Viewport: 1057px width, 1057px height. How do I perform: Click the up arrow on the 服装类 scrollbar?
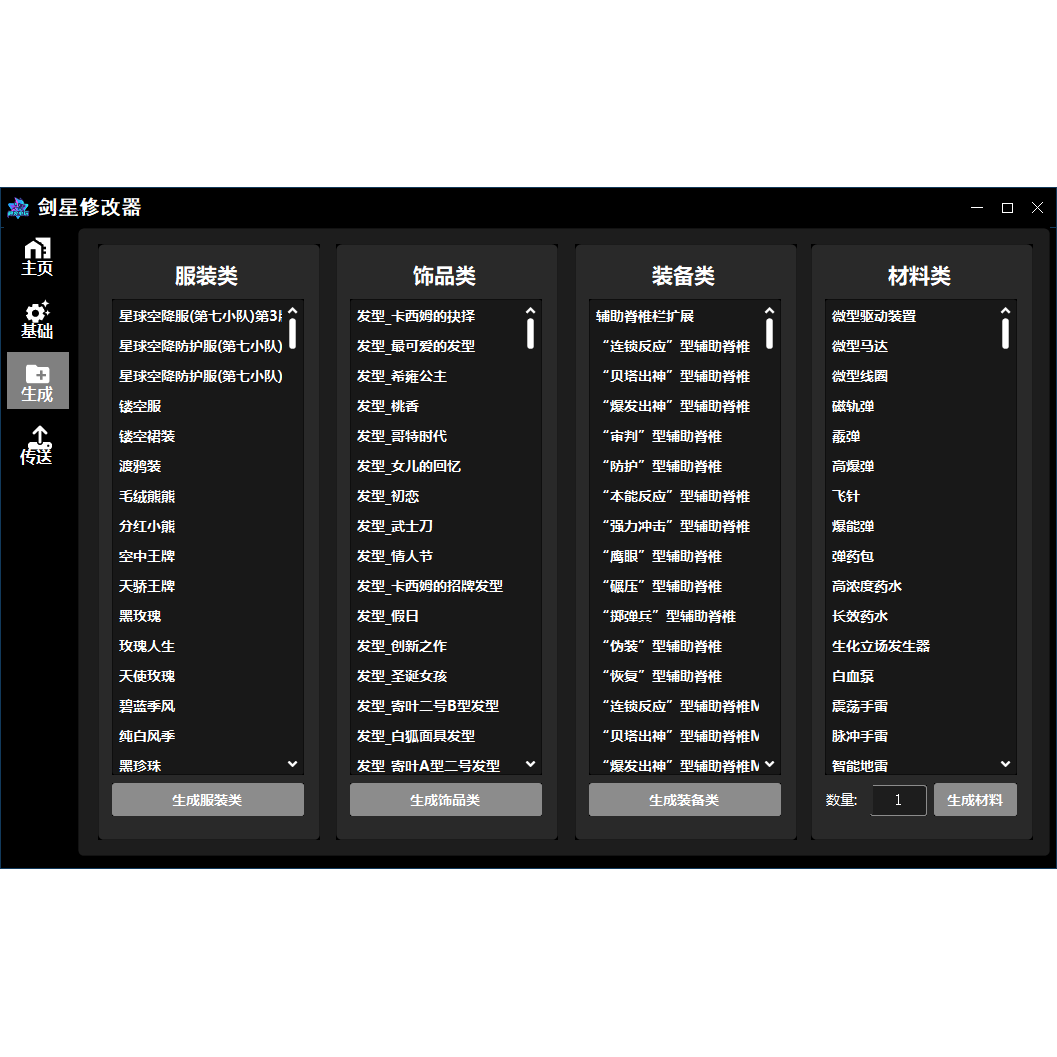pyautogui.click(x=291, y=313)
